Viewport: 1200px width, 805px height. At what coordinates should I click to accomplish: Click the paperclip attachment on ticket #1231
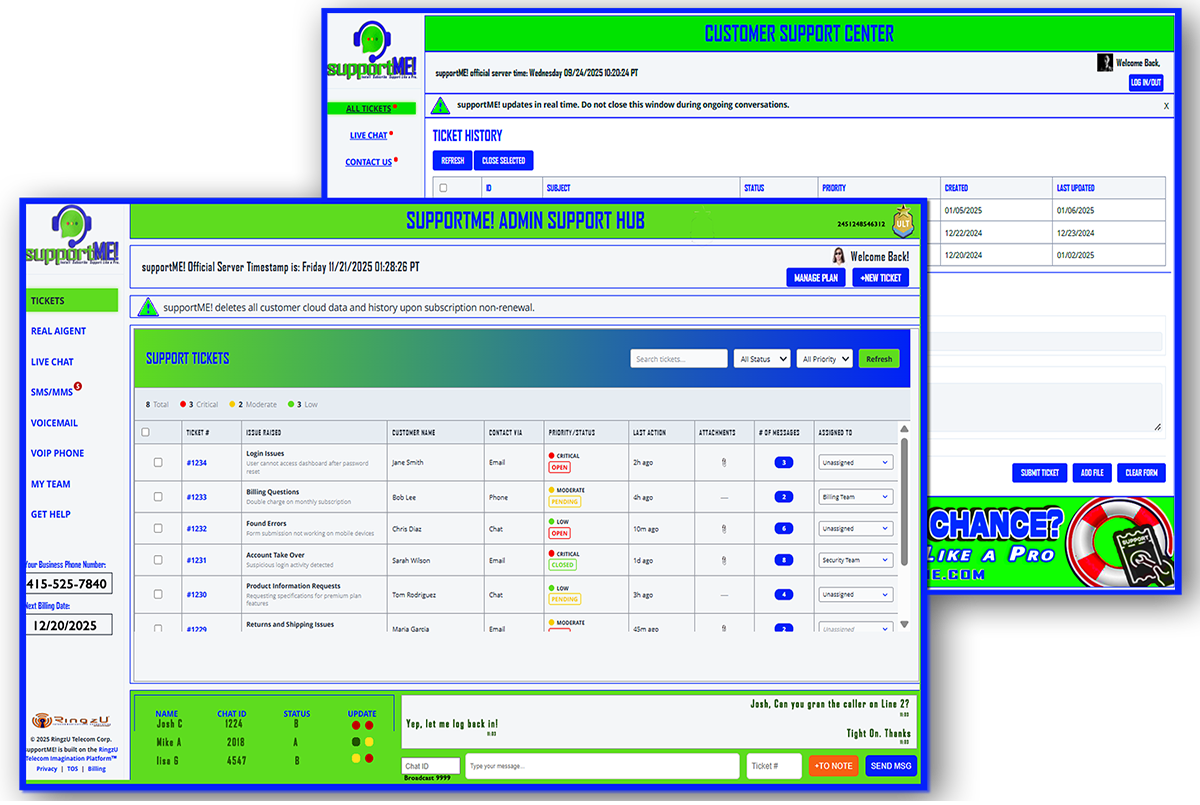click(x=724, y=560)
